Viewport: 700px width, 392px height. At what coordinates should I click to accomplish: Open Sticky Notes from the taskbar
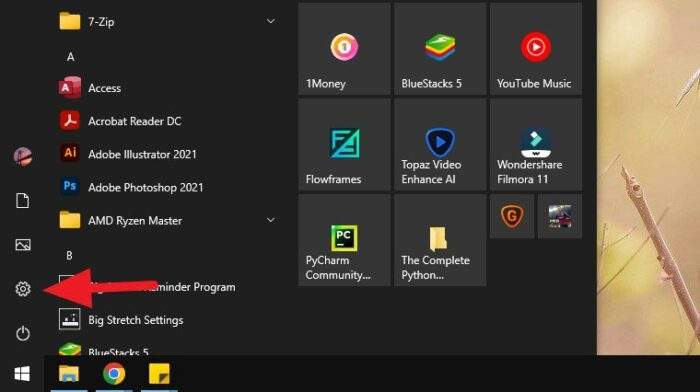click(159, 374)
